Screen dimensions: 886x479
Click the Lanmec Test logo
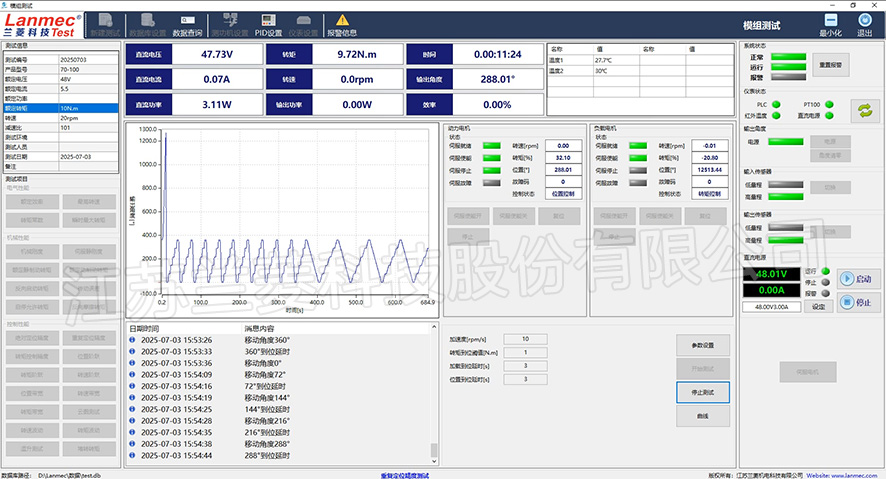(42, 26)
